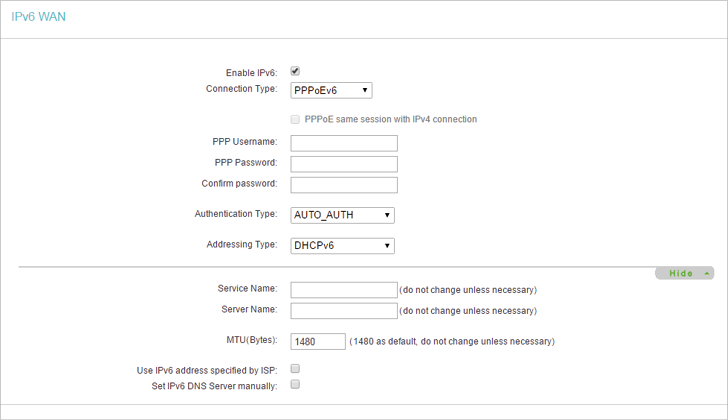The height and width of the screenshot is (420, 728).
Task: Click the IPv6 WAN section heading
Action: coord(39,17)
